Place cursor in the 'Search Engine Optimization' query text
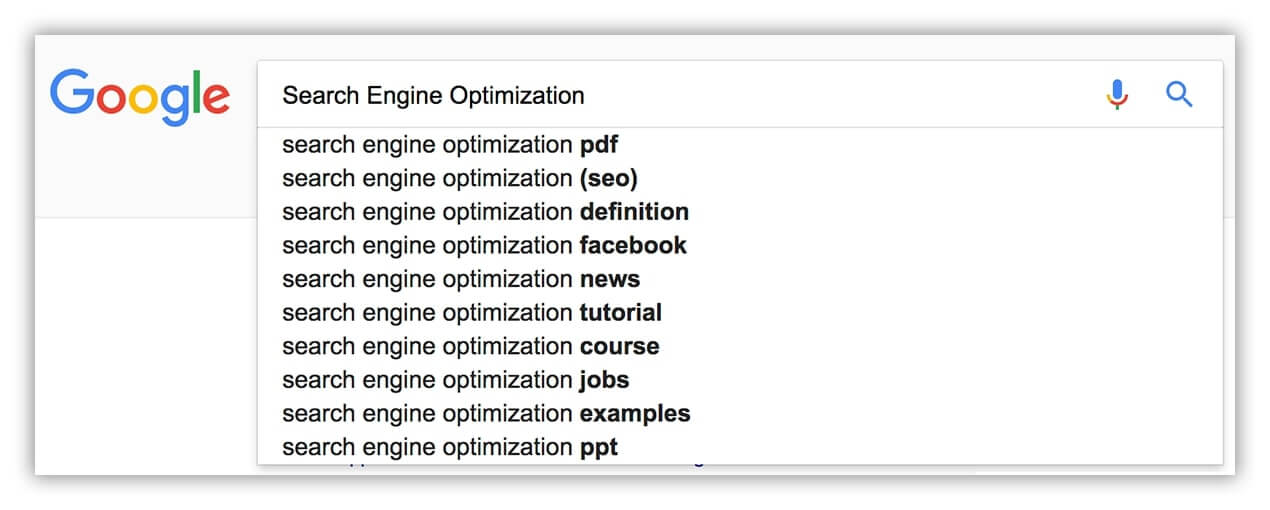 click(433, 96)
